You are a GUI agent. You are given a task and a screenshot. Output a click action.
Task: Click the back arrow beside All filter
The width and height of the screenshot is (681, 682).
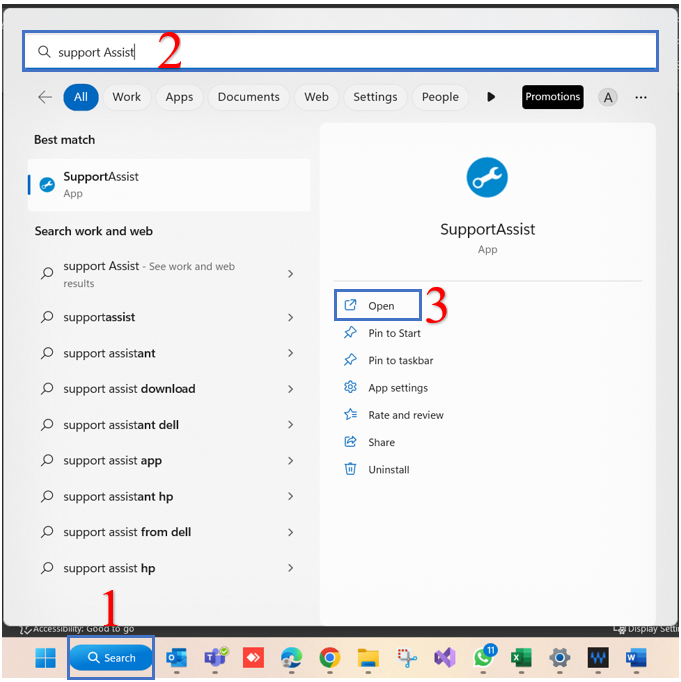45,97
